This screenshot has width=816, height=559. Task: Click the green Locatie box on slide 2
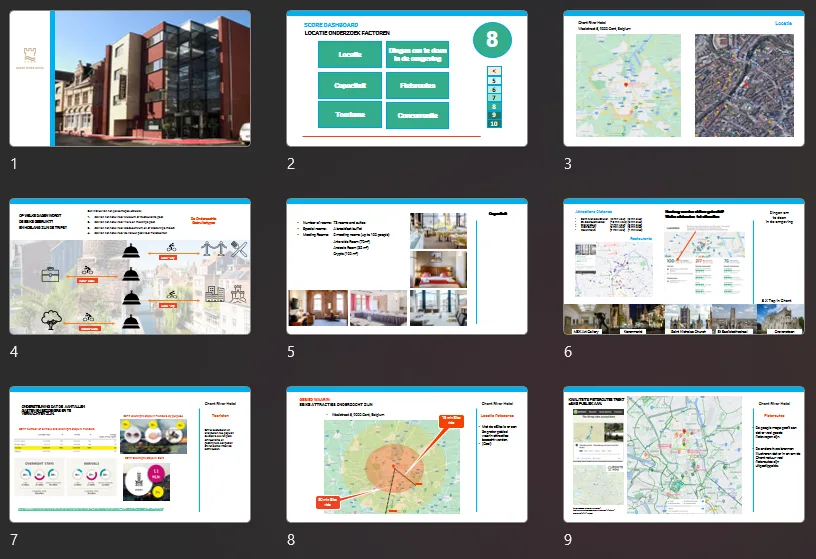point(350,55)
